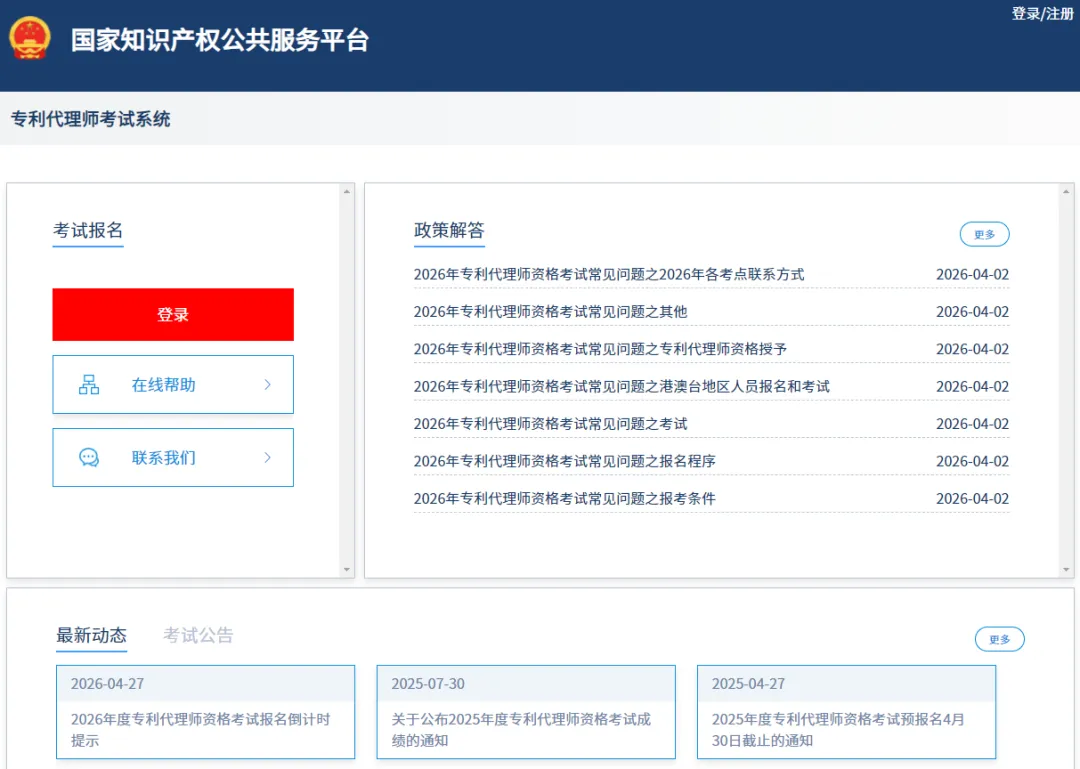This screenshot has width=1080, height=769.
Task: Open FAQ about 2026年各考点联系方式
Action: pos(609,274)
